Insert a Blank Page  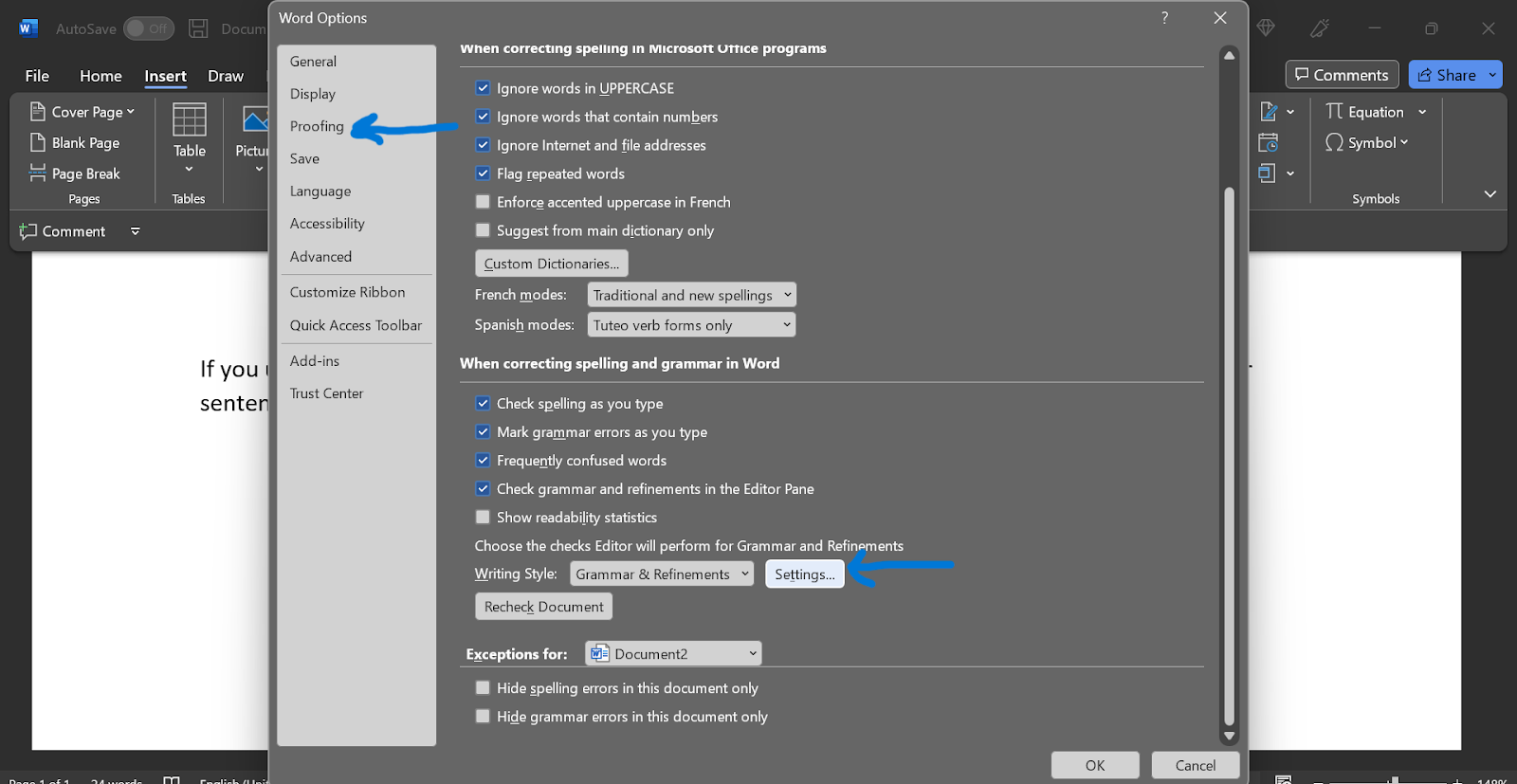point(75,142)
